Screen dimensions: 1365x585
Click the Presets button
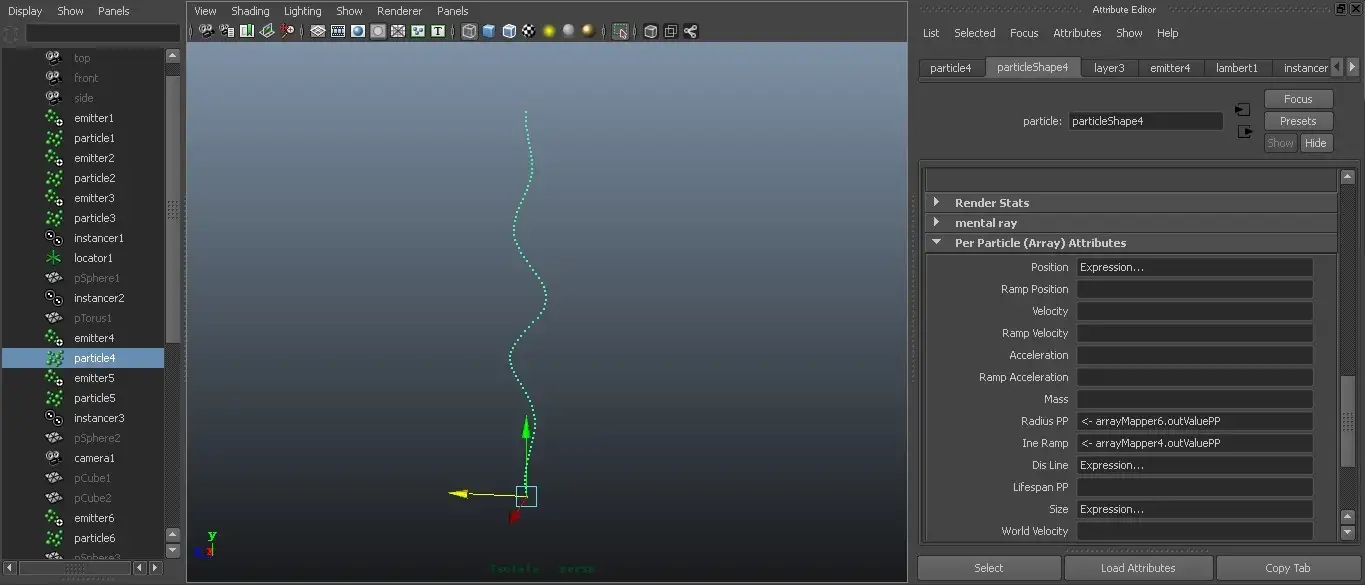tap(1298, 121)
